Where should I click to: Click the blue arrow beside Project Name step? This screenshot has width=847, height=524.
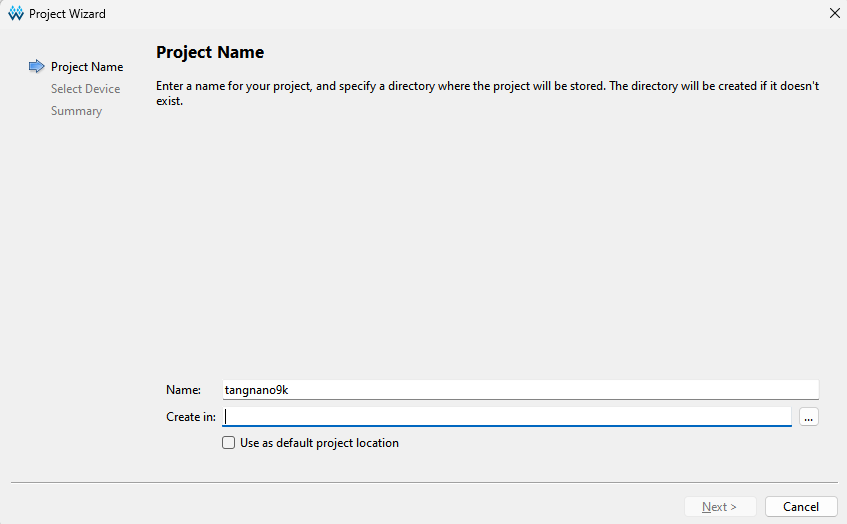37,67
